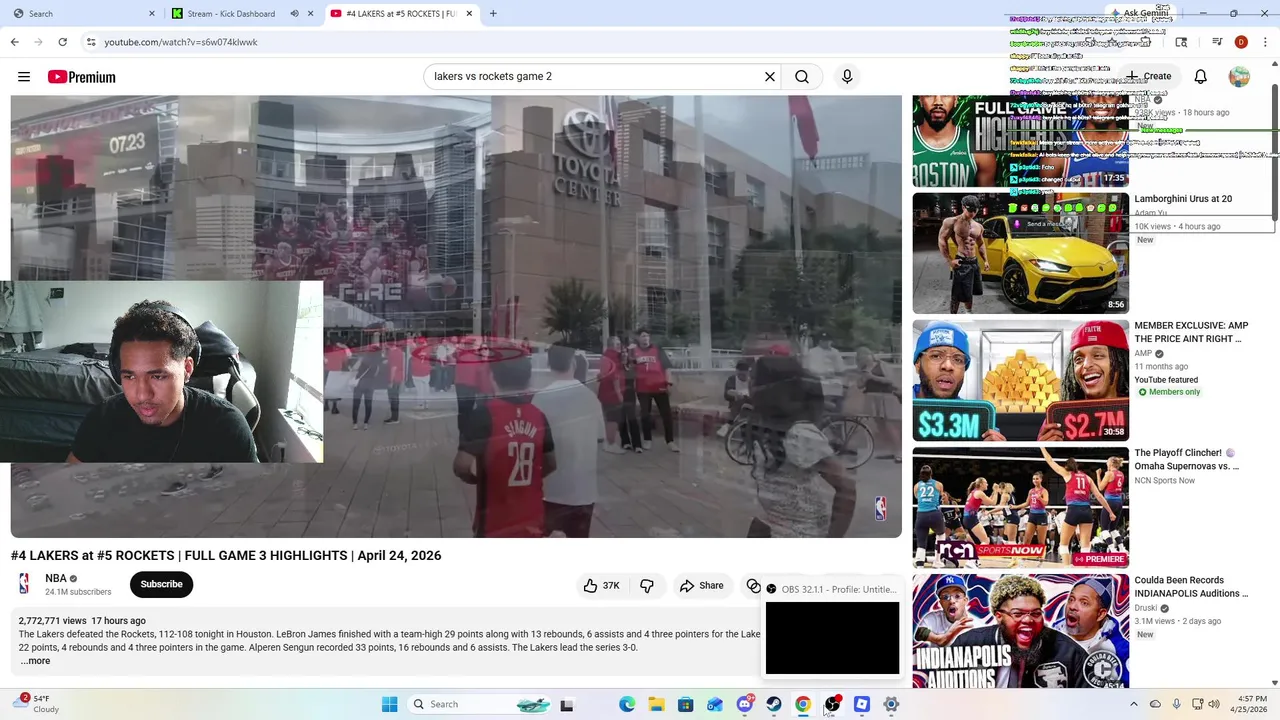The image size is (1280, 720).
Task: Clear the YouTube search box text
Action: point(770,76)
